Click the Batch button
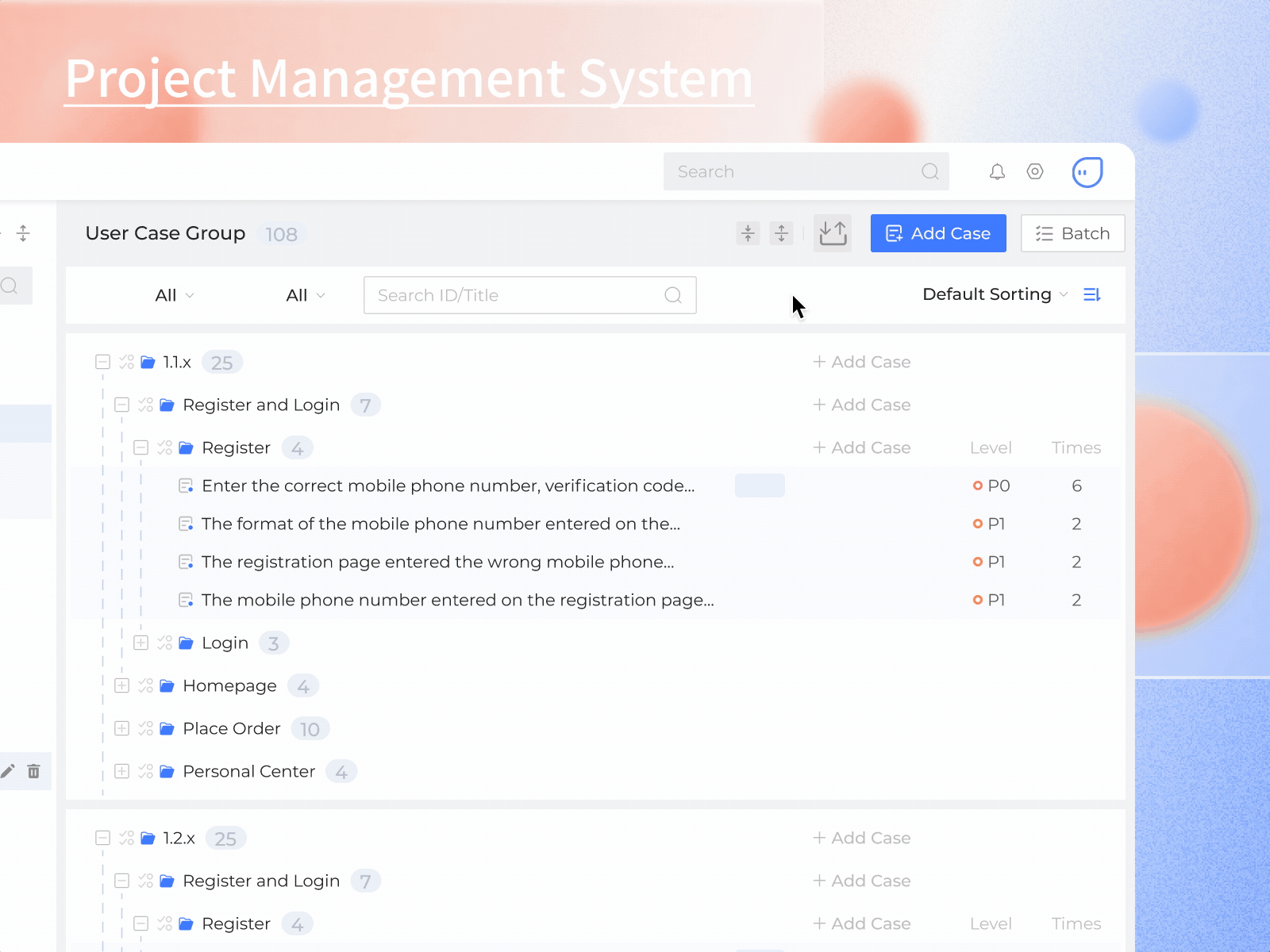The width and height of the screenshot is (1270, 952). [1072, 233]
